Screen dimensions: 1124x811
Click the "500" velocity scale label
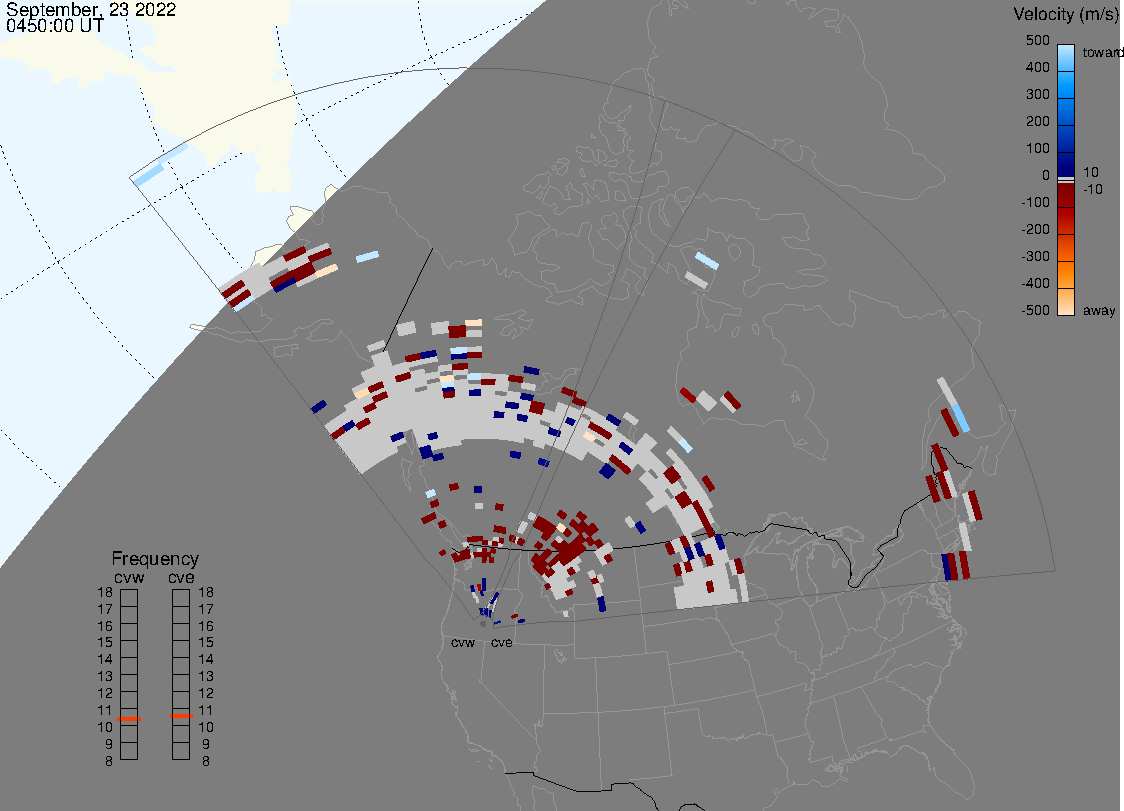[1037, 40]
